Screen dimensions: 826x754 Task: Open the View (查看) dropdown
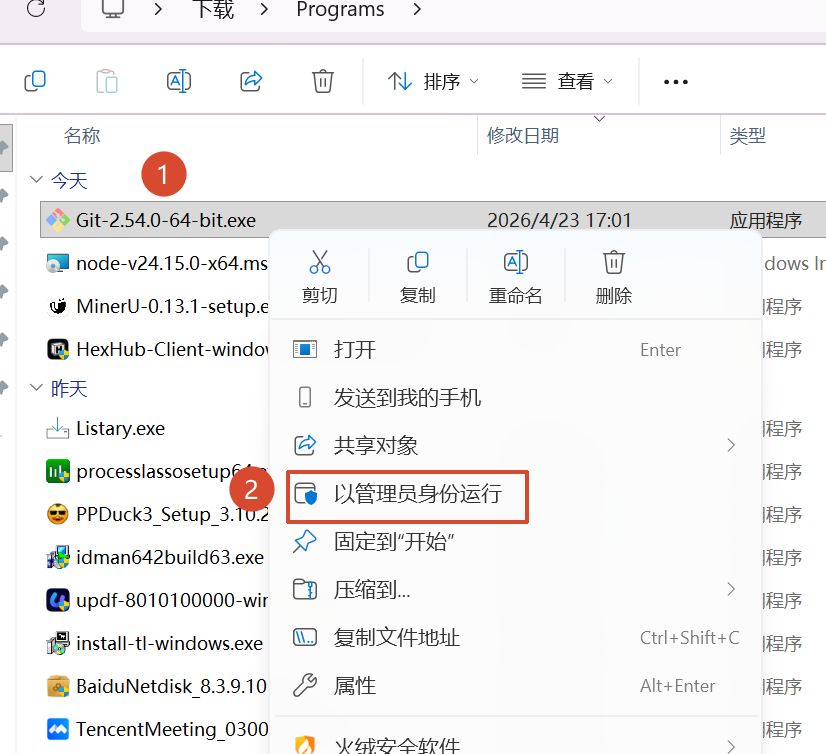(567, 82)
